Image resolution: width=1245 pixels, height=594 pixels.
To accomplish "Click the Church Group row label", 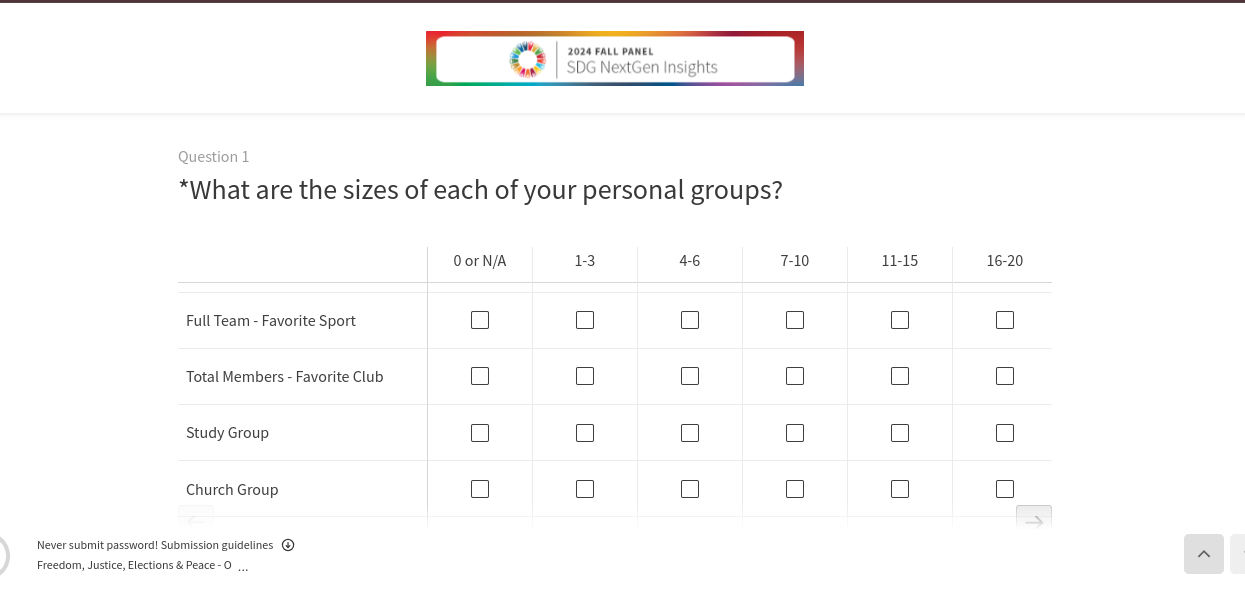I will [232, 490].
